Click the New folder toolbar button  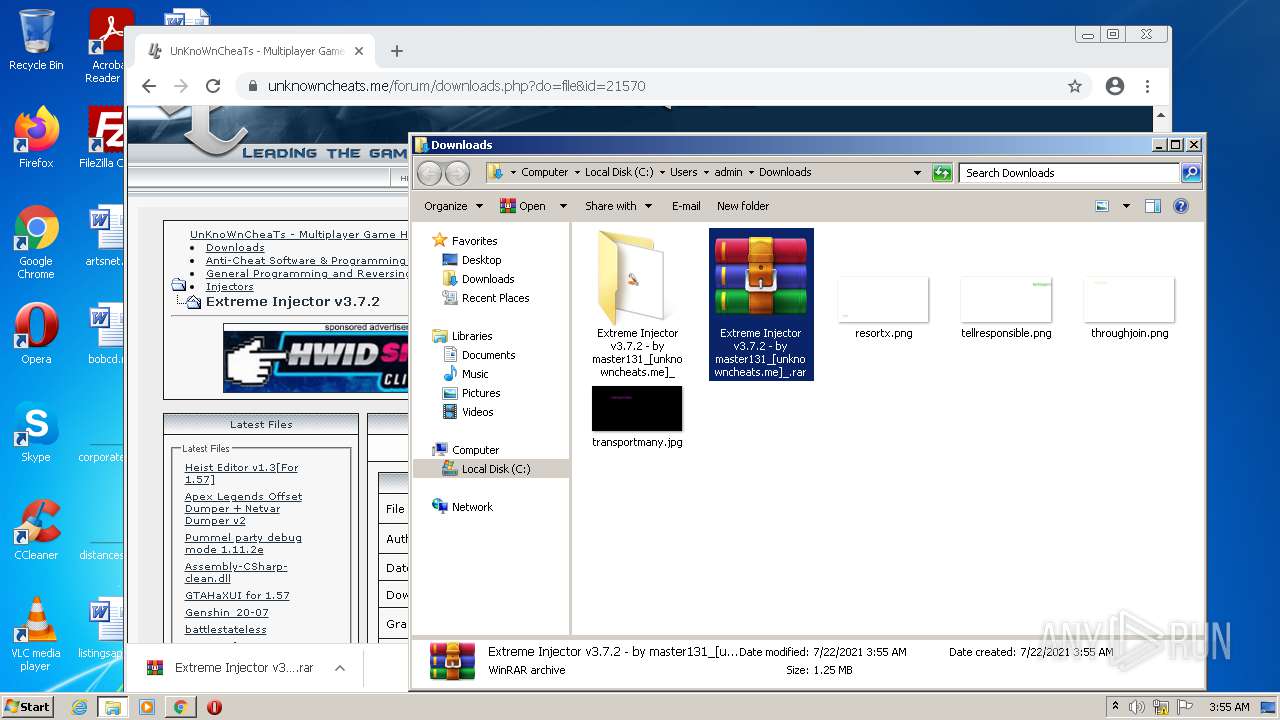coord(743,206)
